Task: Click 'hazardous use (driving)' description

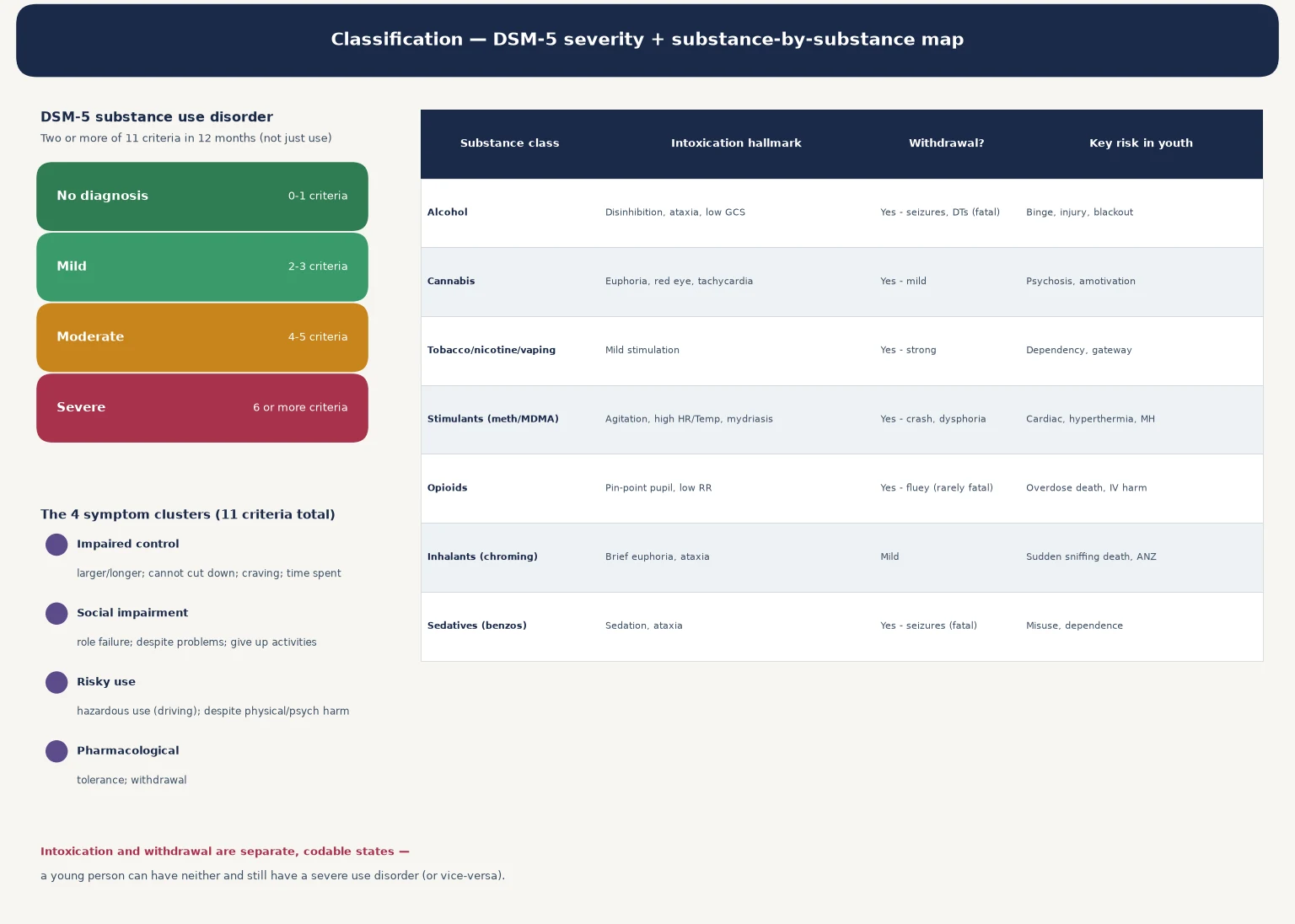Action: 212,712
